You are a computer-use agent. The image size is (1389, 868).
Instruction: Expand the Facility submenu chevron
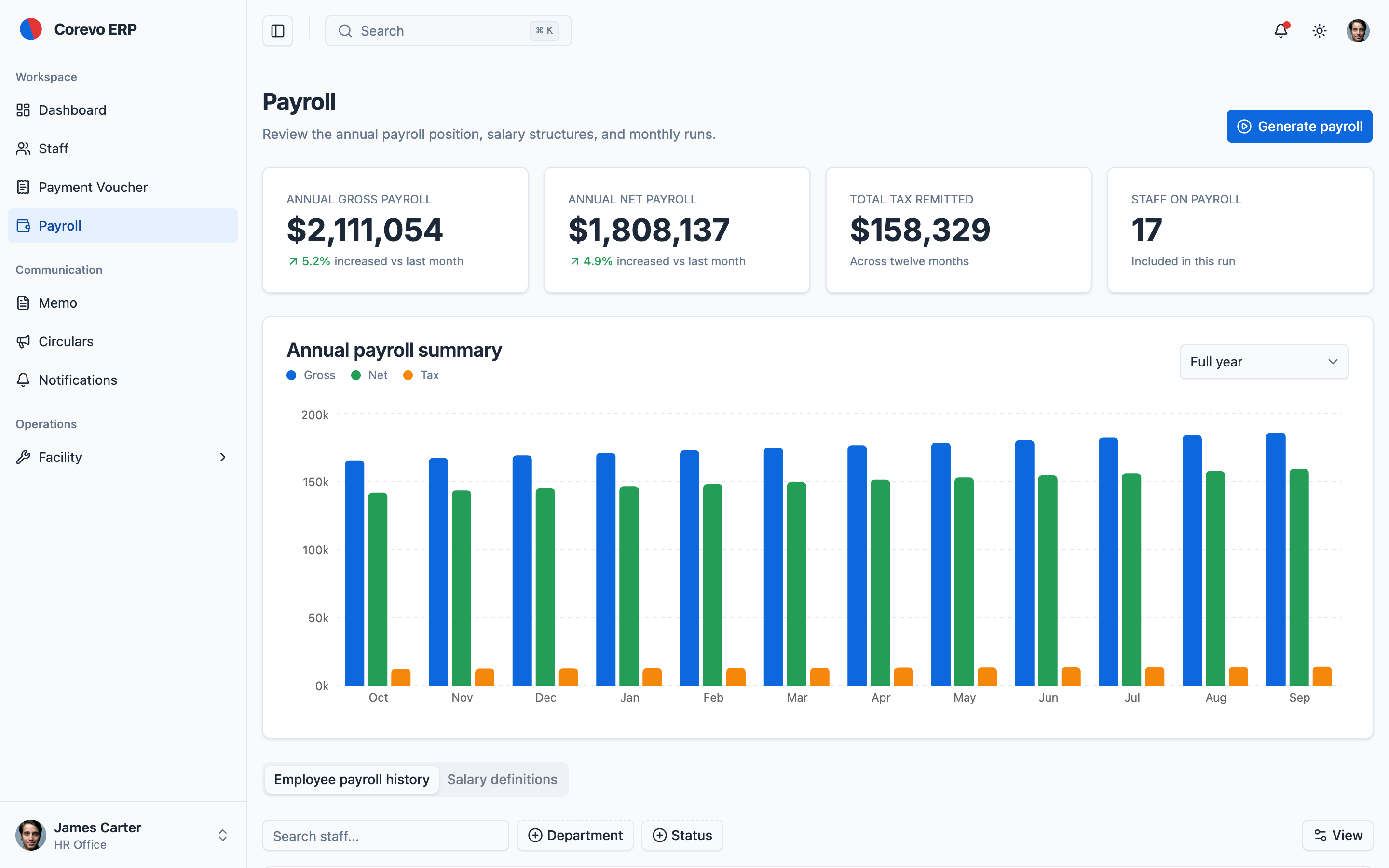223,457
